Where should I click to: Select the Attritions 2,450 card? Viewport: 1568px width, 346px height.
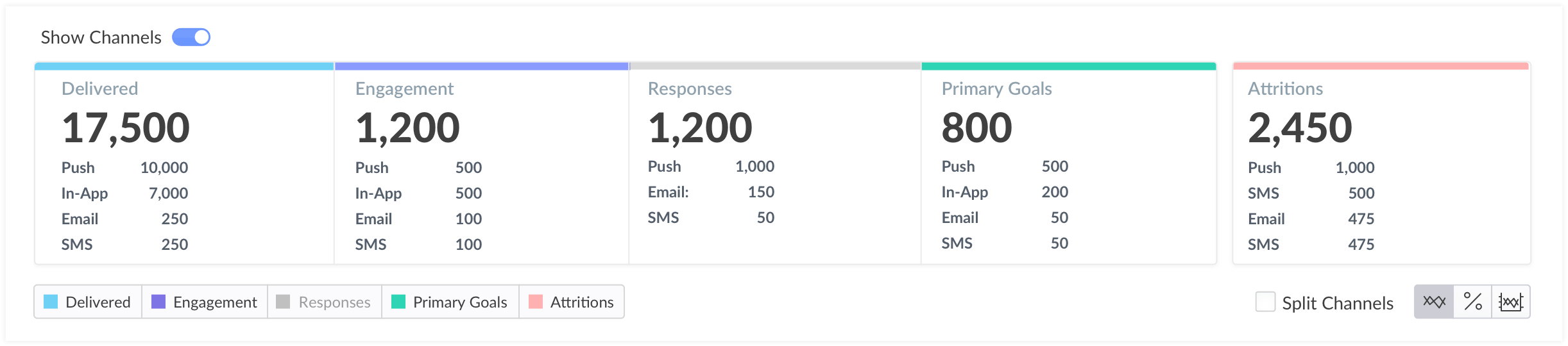click(1382, 163)
